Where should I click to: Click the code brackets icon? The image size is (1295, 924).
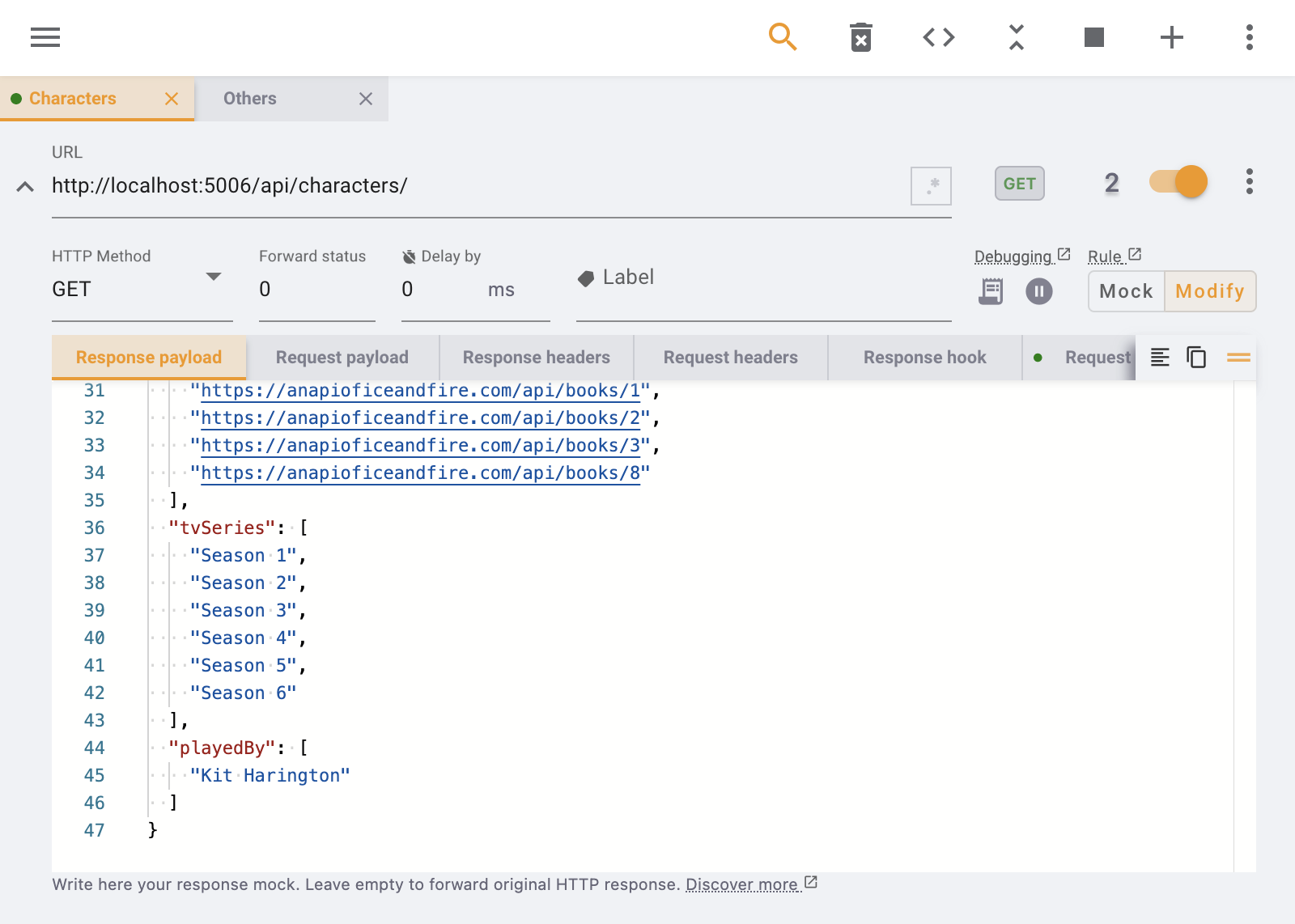938,37
